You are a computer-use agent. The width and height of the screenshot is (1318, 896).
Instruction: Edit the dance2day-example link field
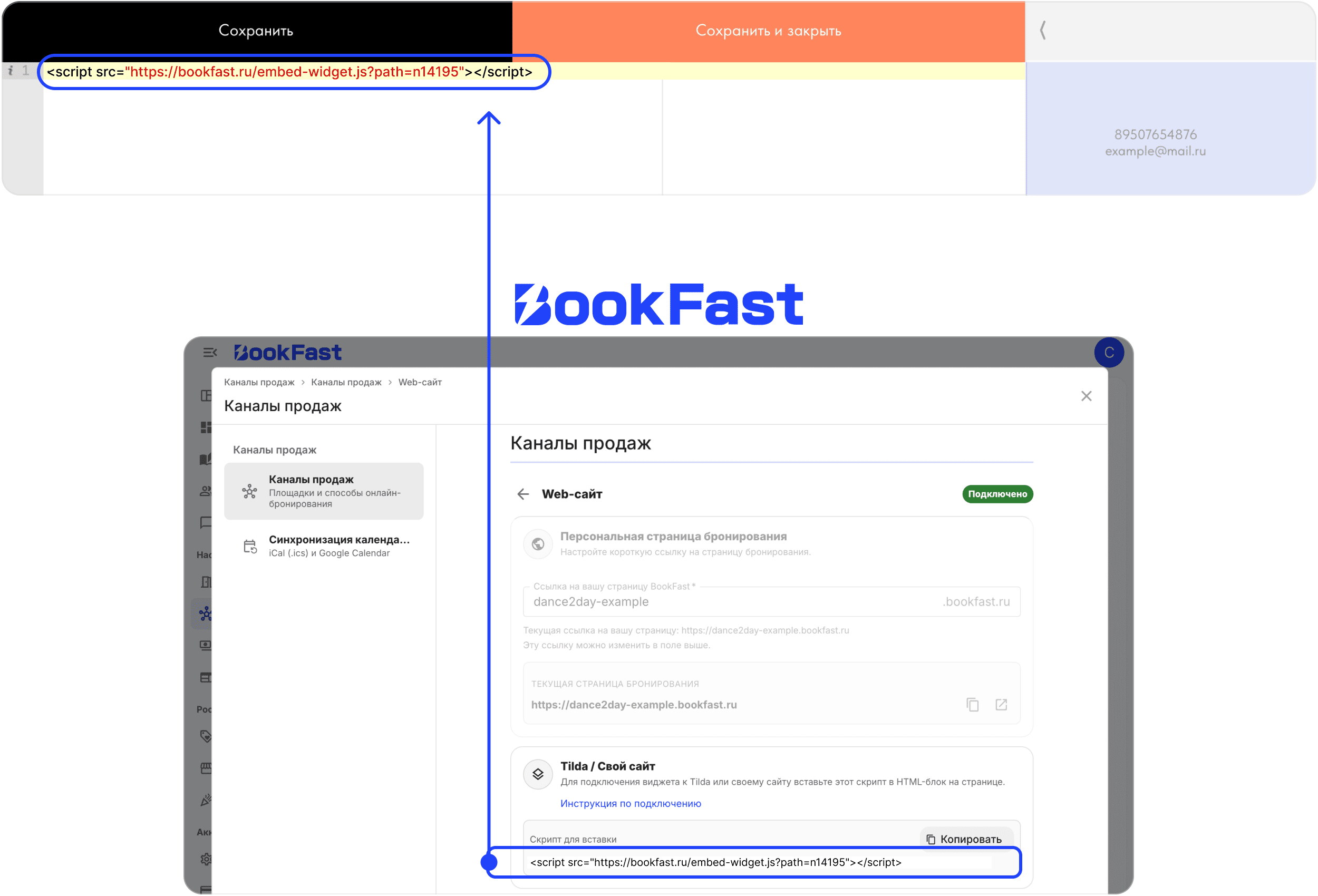771,601
